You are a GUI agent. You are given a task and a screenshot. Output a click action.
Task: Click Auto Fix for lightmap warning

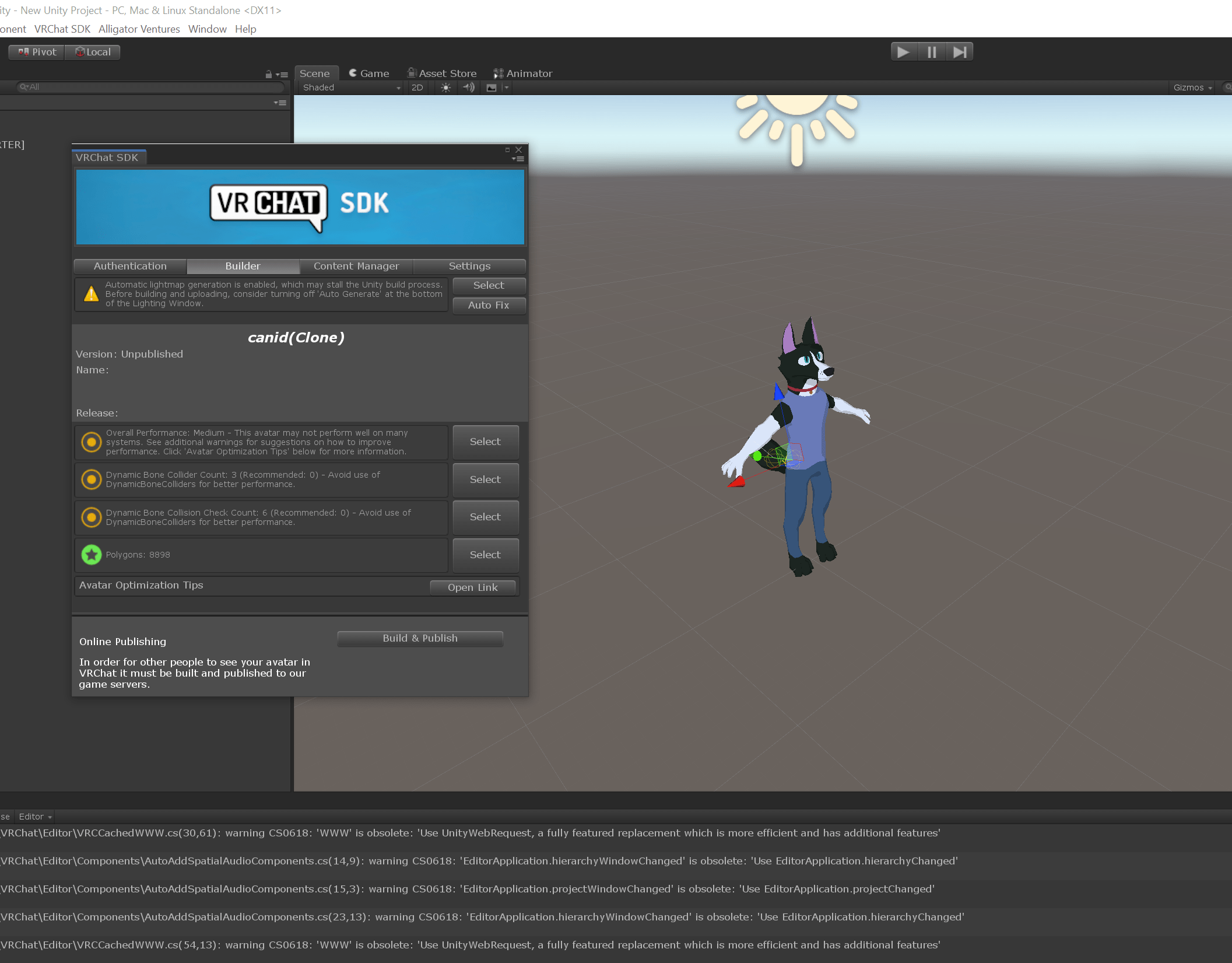coord(489,305)
